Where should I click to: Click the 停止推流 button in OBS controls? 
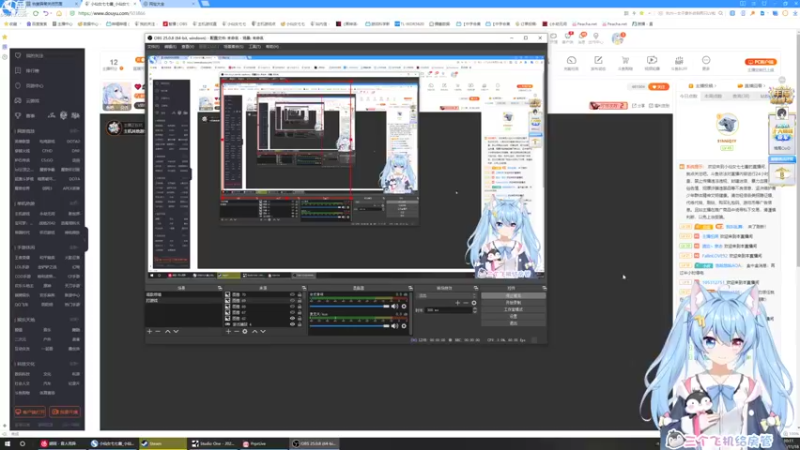(x=513, y=296)
